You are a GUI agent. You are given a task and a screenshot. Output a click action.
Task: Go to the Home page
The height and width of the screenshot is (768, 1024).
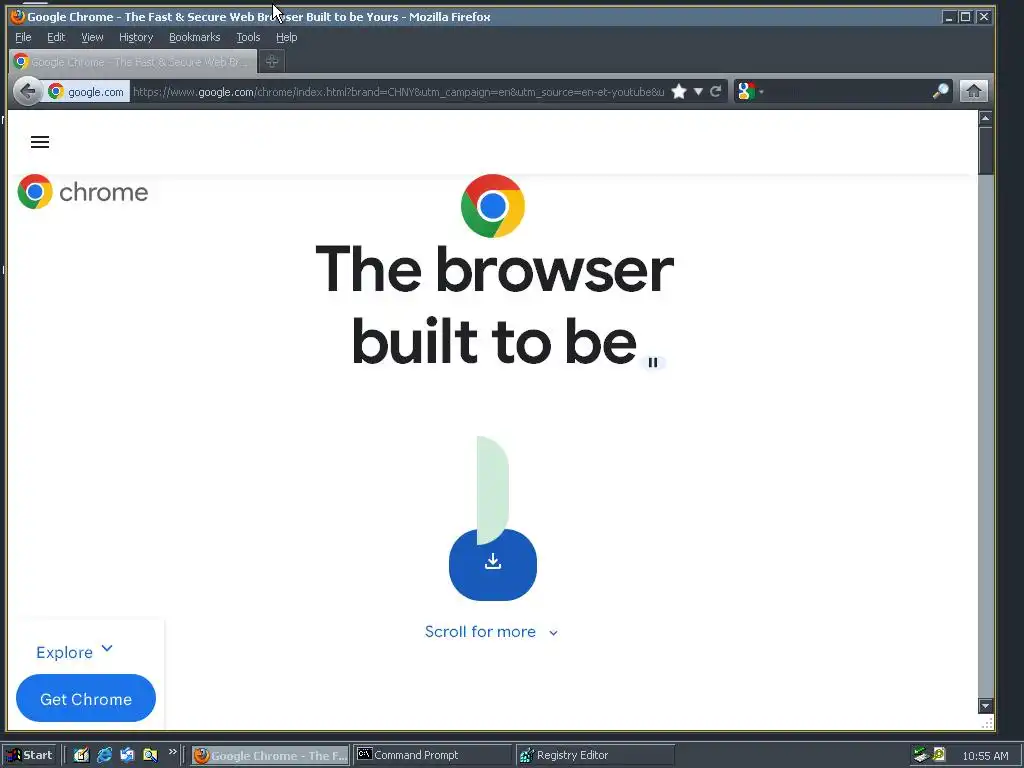pyautogui.click(x=973, y=91)
